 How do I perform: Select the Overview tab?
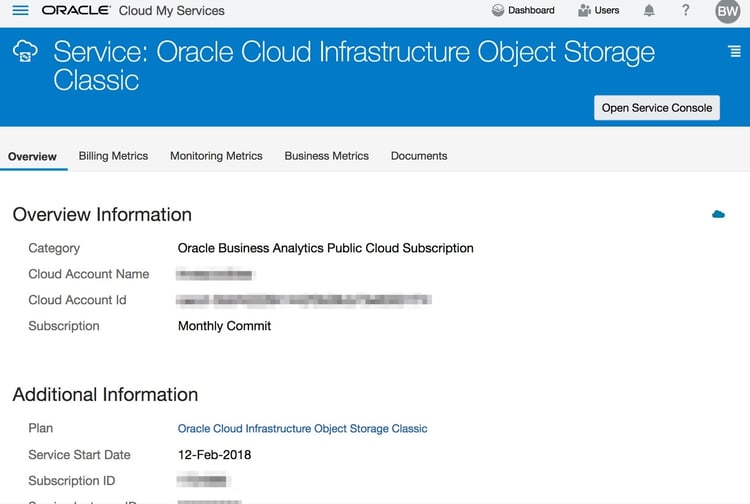[x=33, y=156]
